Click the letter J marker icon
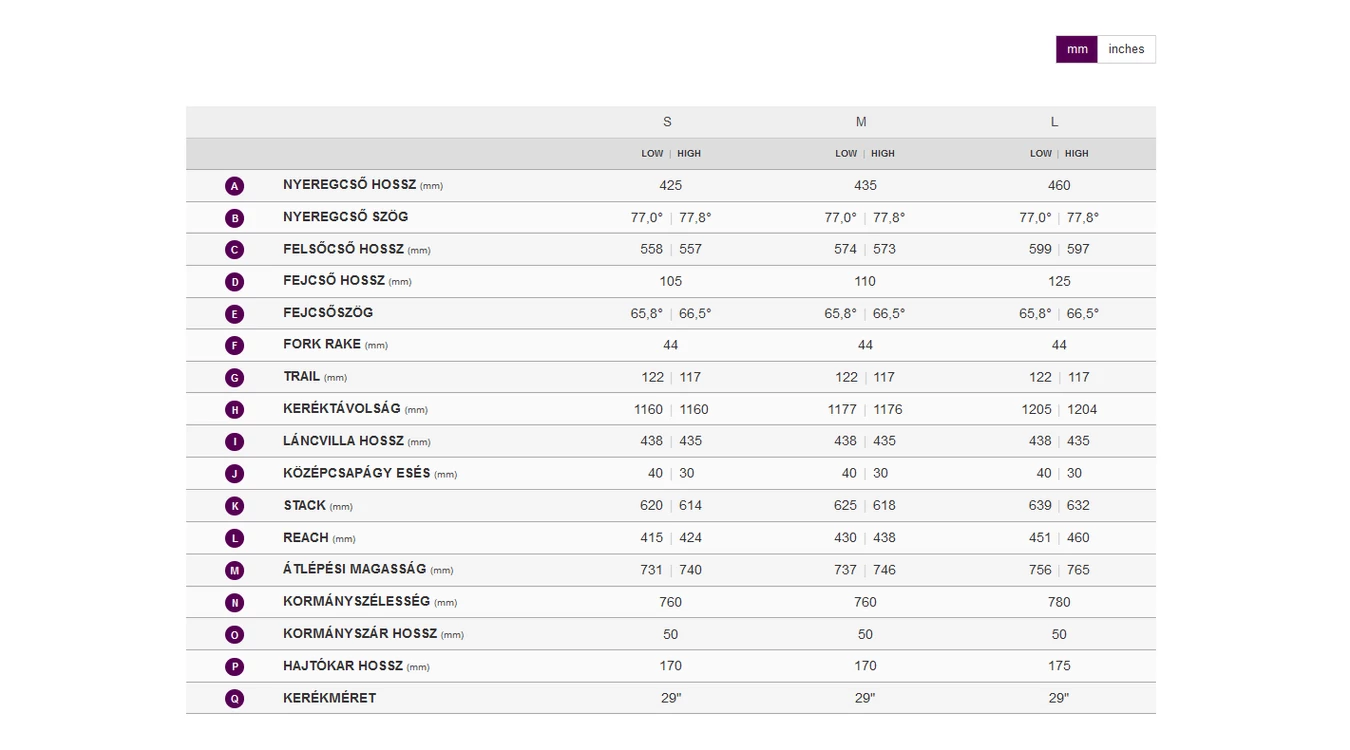1350x750 pixels. tap(234, 474)
